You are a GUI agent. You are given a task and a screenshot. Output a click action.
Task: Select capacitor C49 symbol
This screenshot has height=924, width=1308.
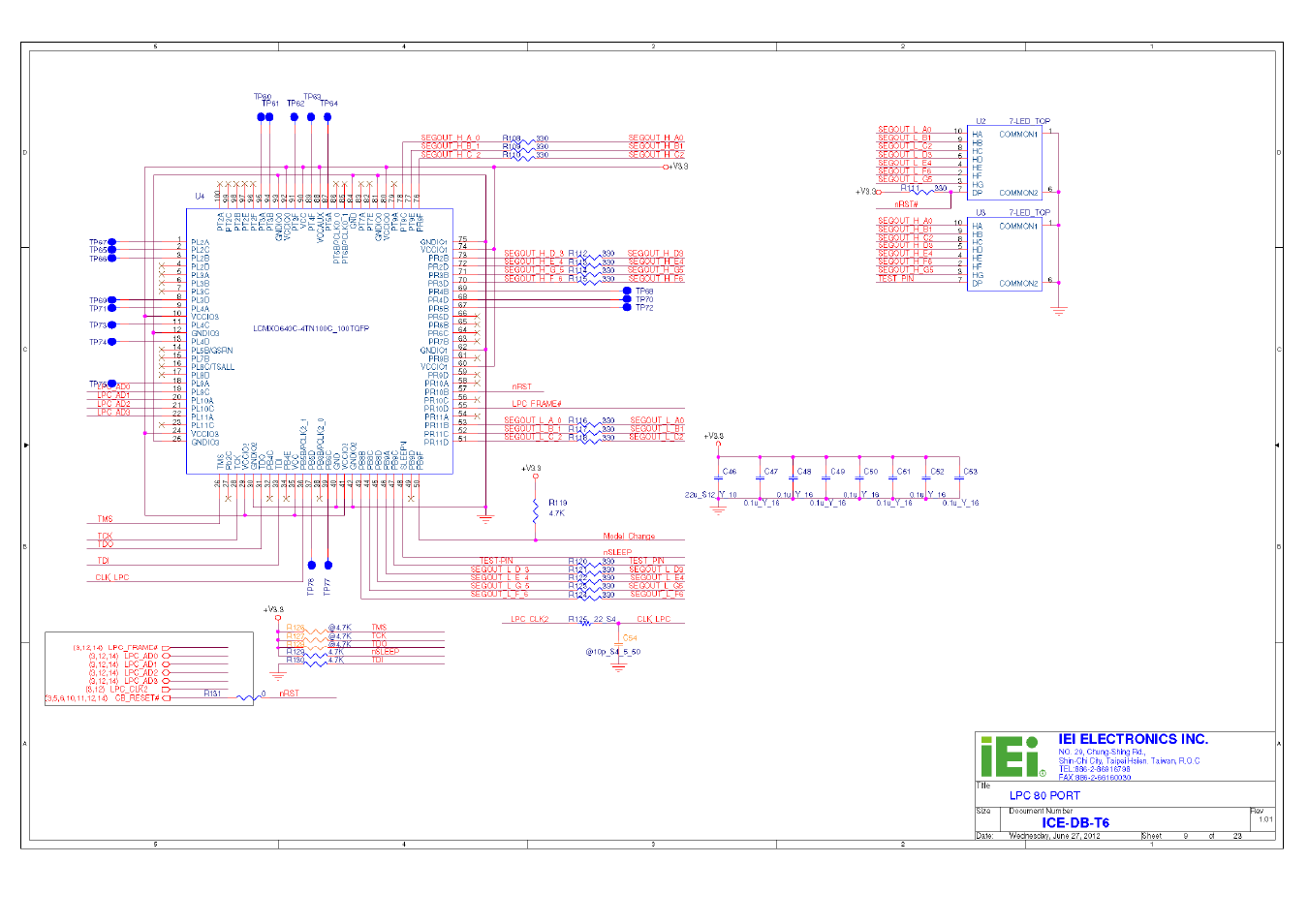click(826, 477)
